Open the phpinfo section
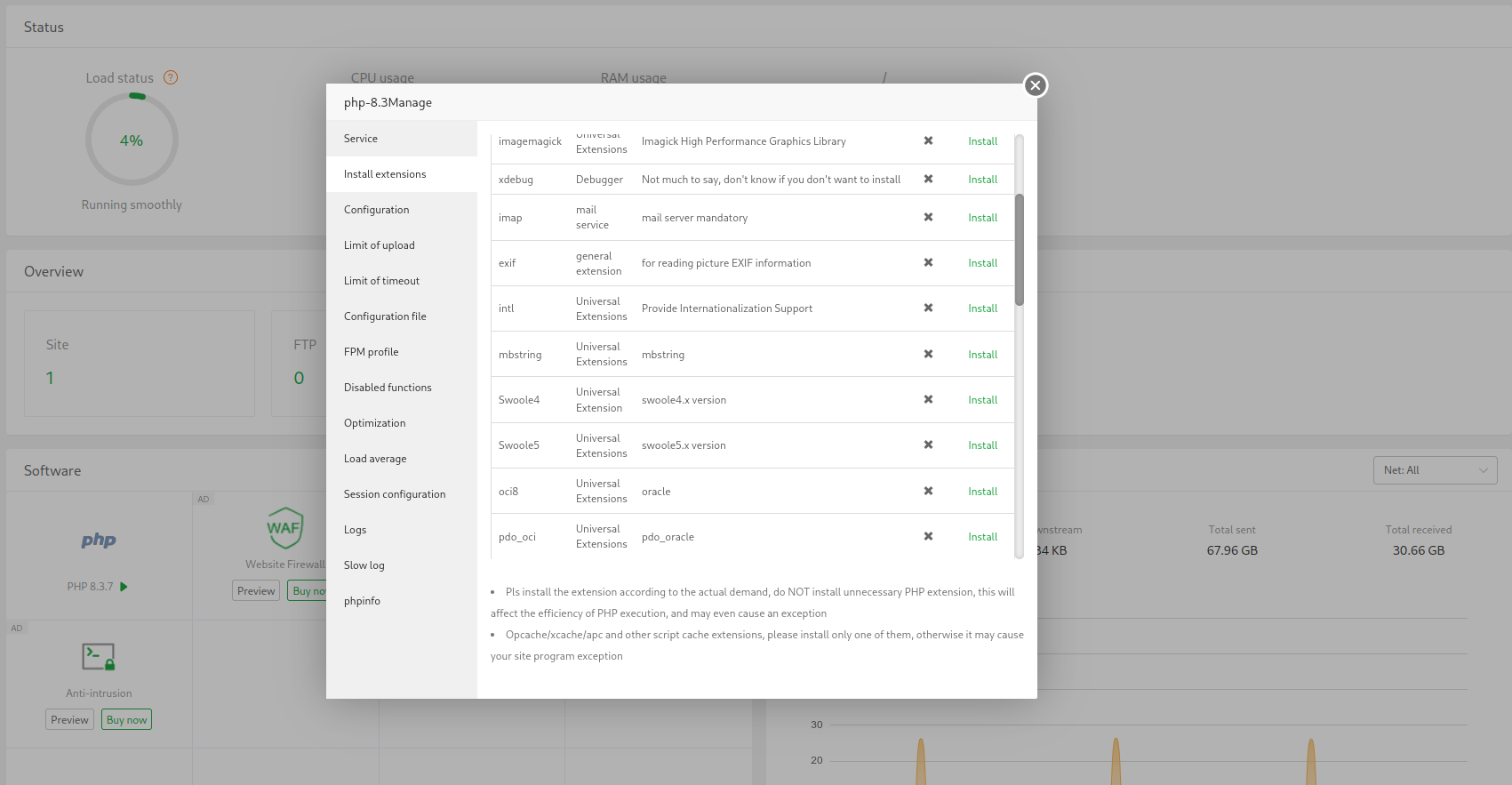Image resolution: width=1512 pixels, height=785 pixels. coord(362,601)
